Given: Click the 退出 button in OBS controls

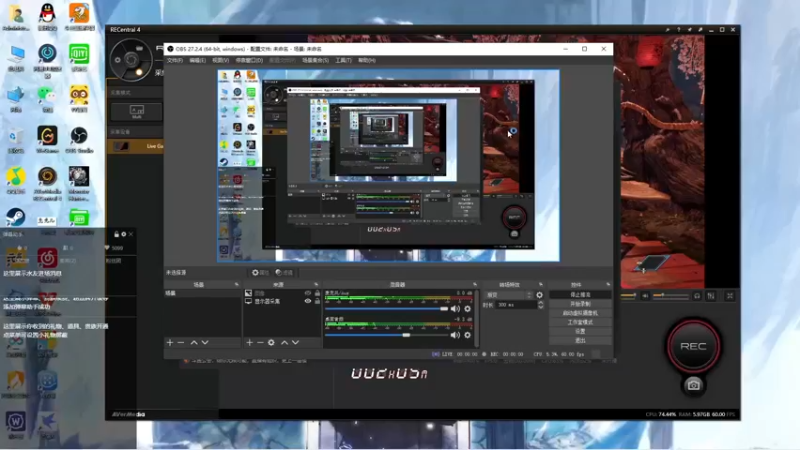Looking at the screenshot, I should pos(580,341).
